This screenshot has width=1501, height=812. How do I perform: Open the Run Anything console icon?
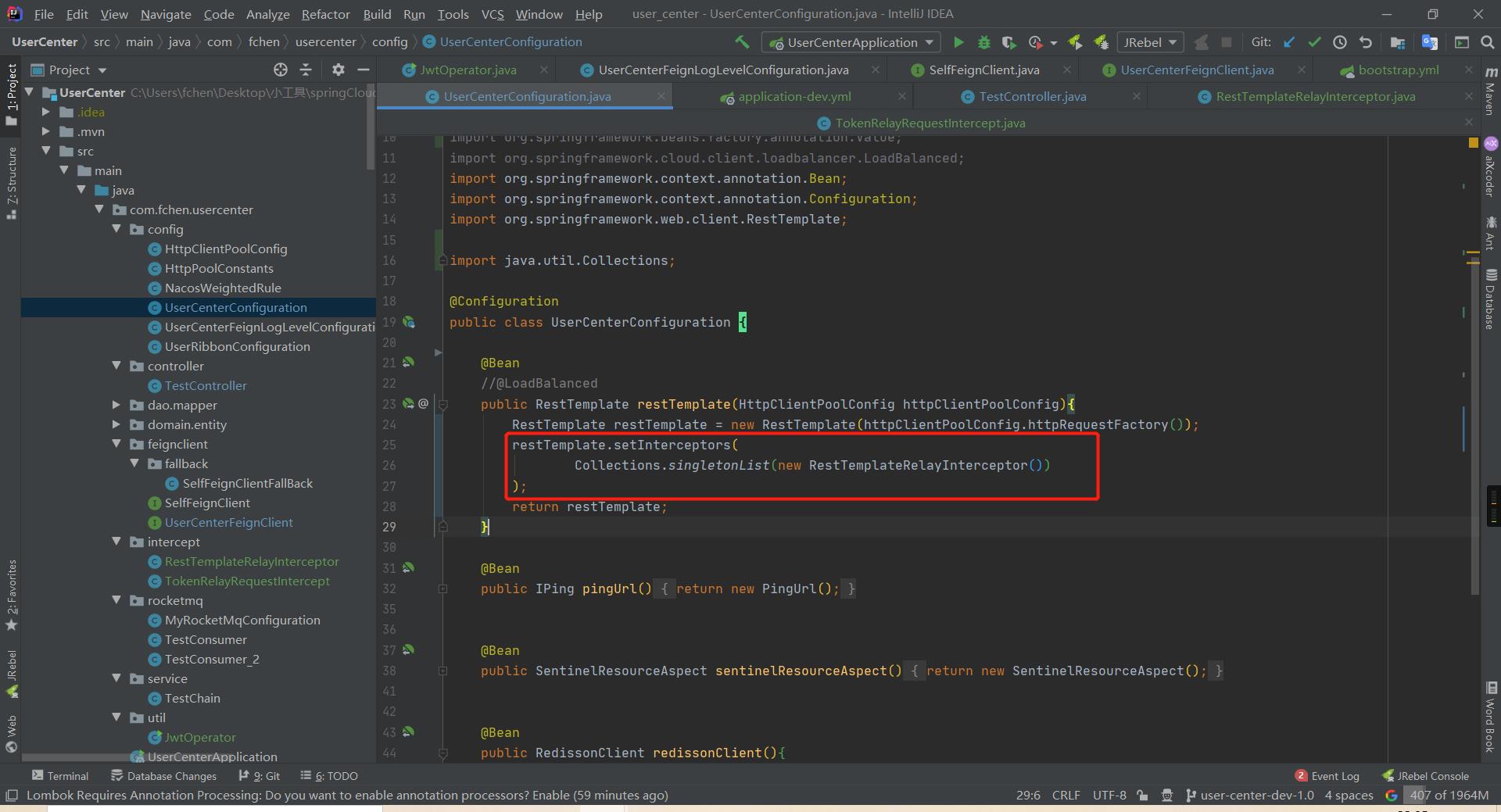[1462, 42]
